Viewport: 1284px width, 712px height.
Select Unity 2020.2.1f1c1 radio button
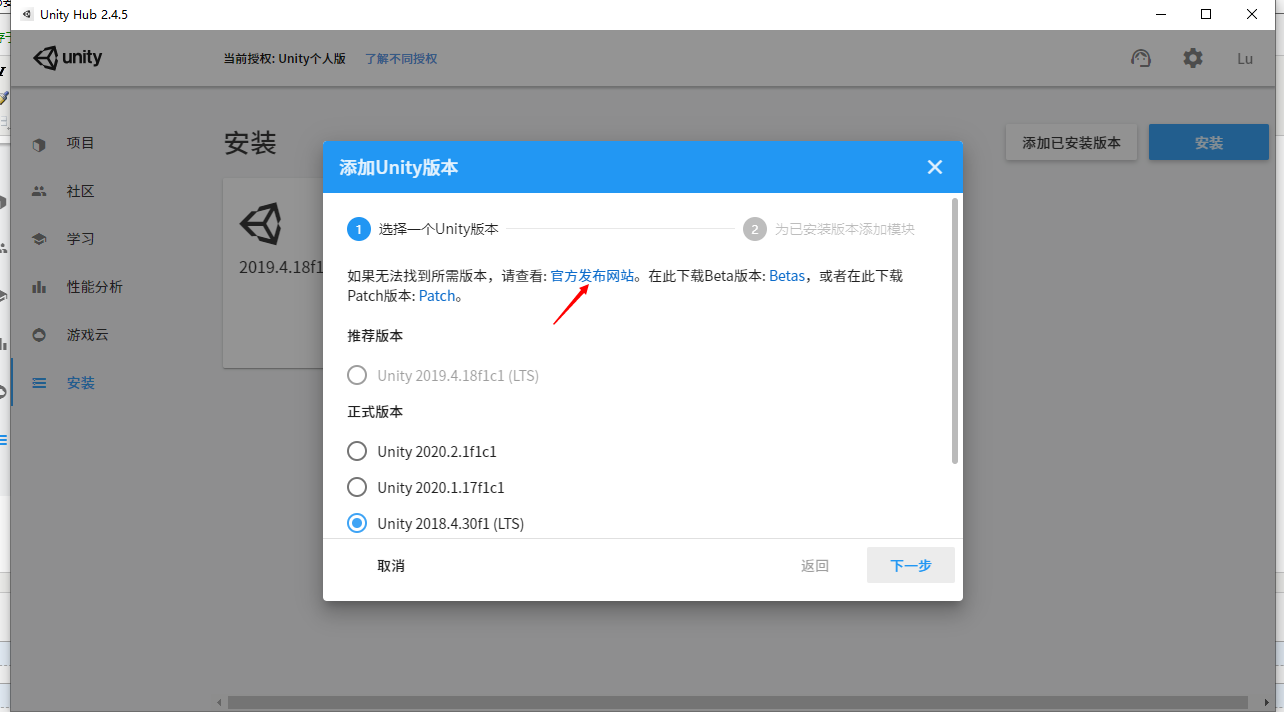(357, 451)
